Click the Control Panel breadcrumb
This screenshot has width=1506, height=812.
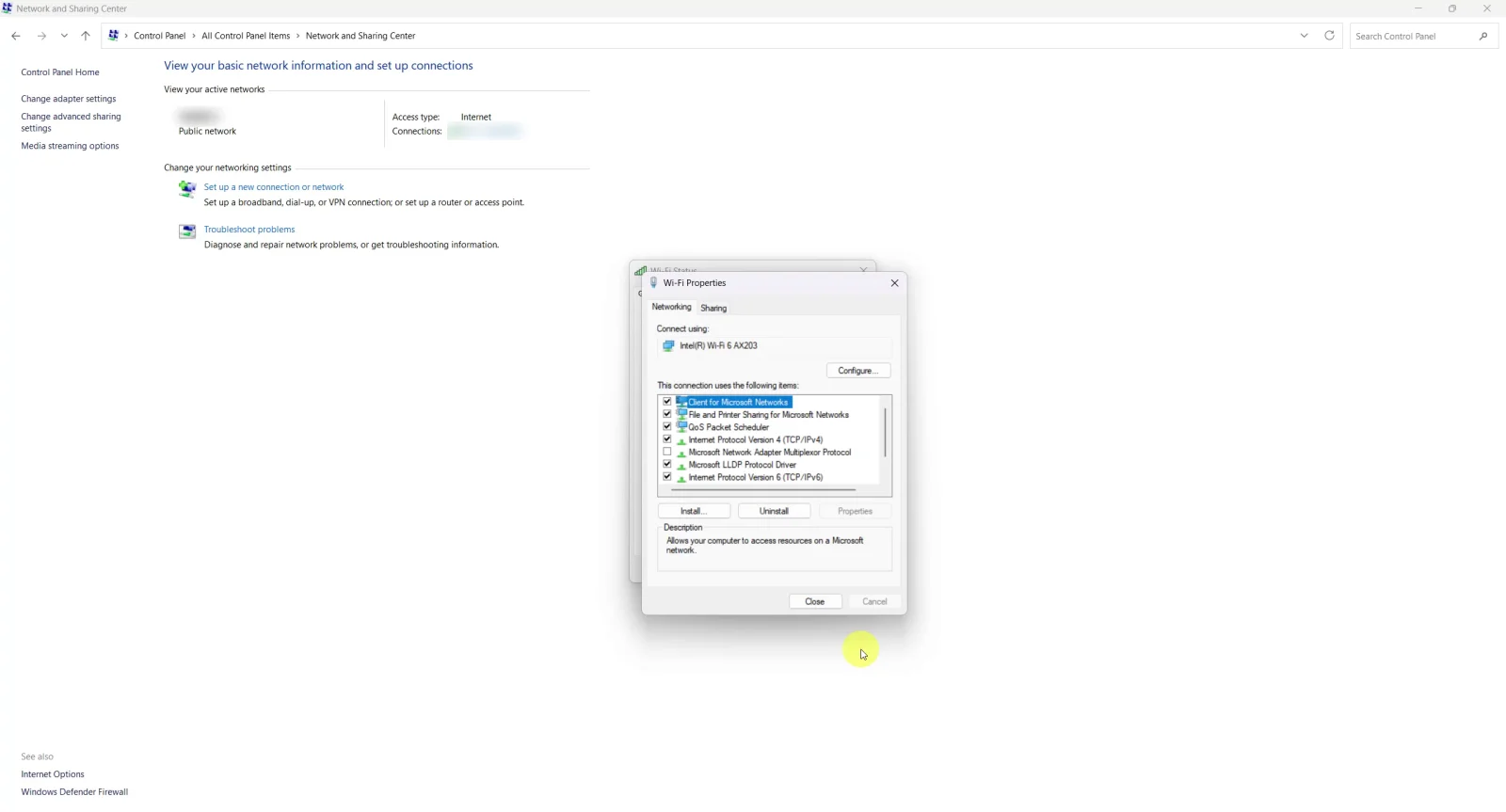pos(160,36)
